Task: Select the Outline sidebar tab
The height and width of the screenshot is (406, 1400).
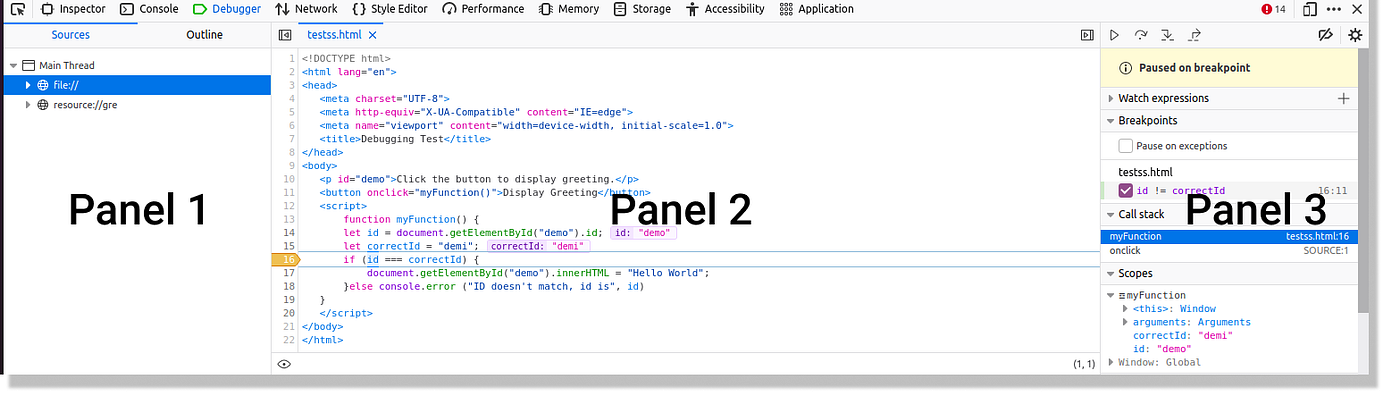Action: pos(204,35)
